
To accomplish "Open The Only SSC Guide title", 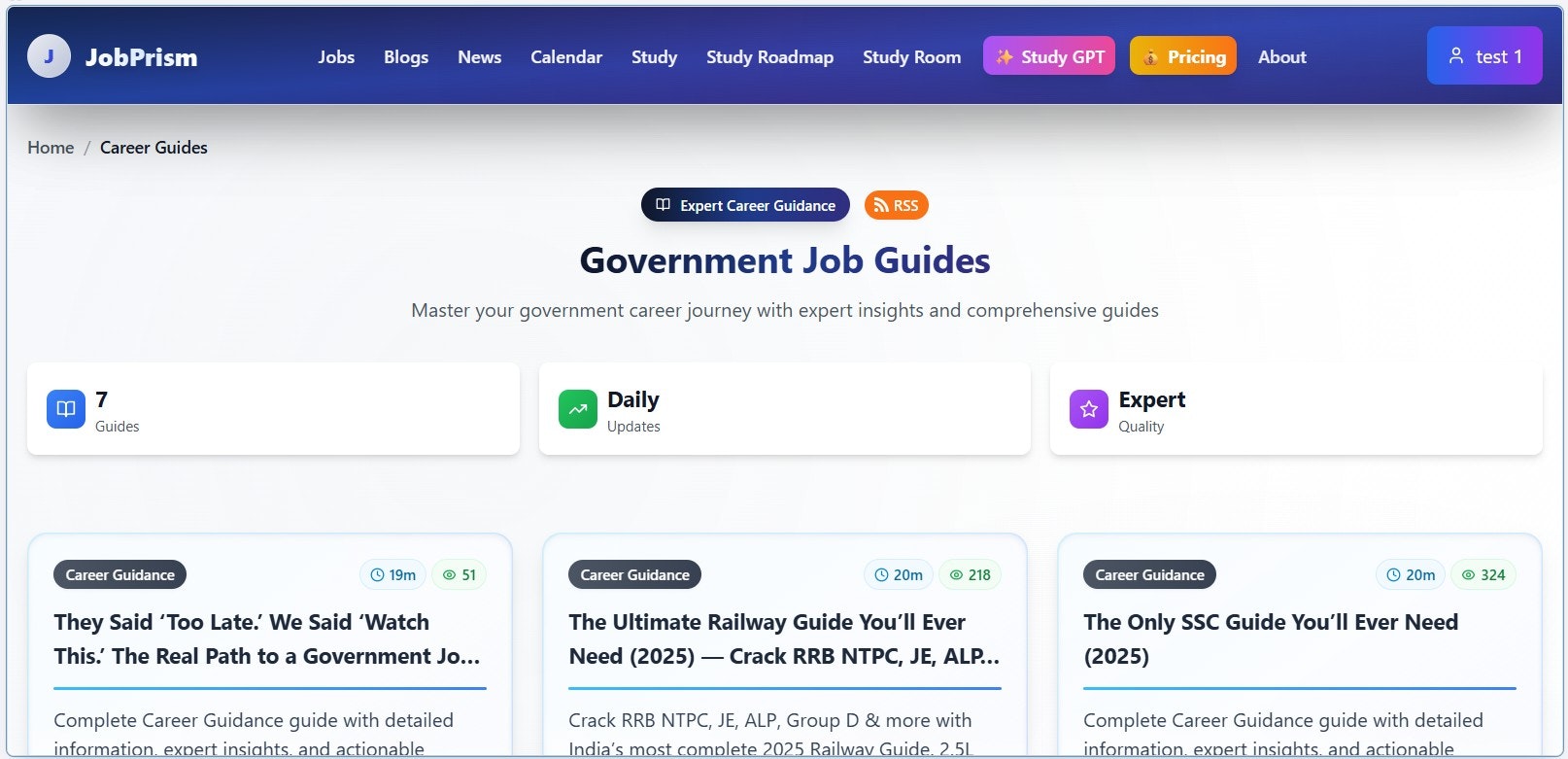I will [1271, 638].
